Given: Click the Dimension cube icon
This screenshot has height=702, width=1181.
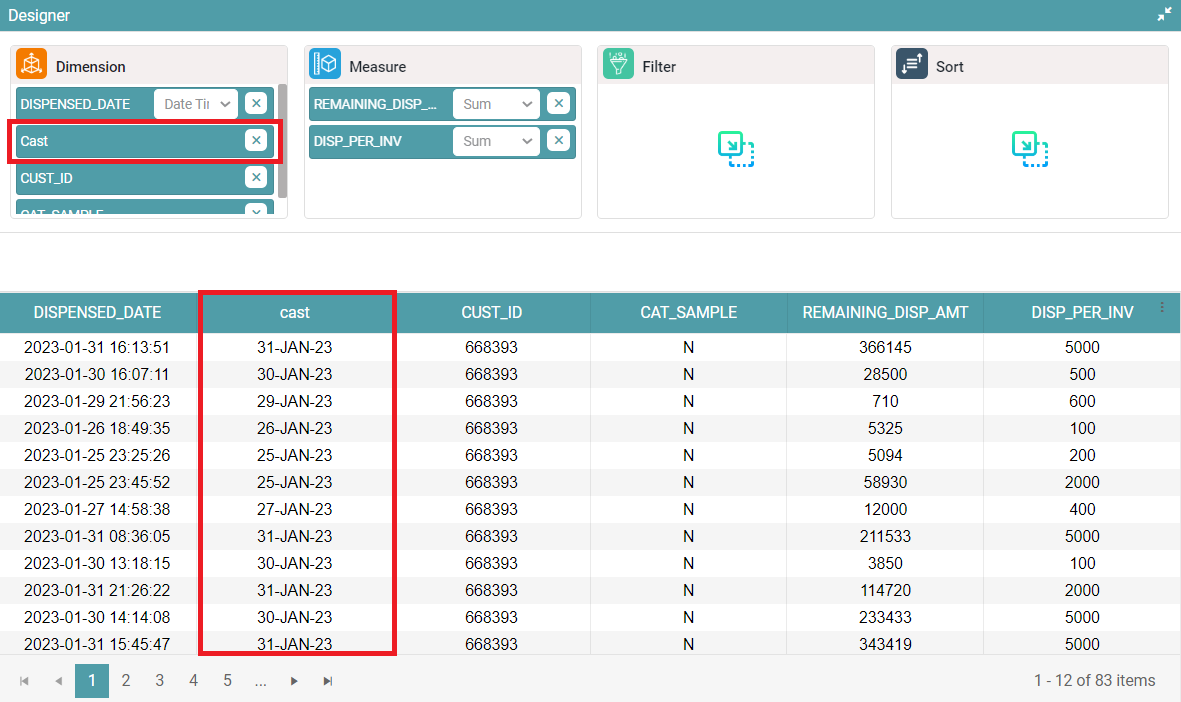Looking at the screenshot, I should [x=32, y=65].
